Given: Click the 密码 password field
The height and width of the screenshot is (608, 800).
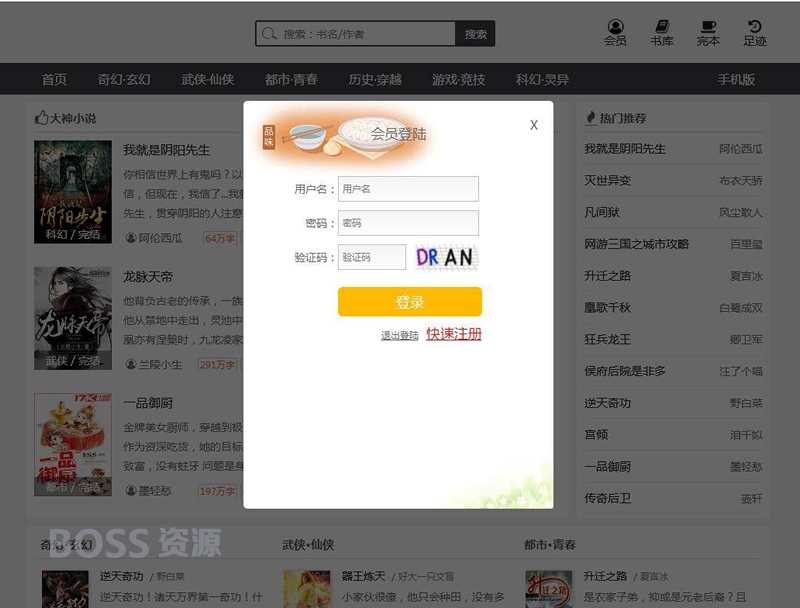Looking at the screenshot, I should pyautogui.click(x=408, y=223).
